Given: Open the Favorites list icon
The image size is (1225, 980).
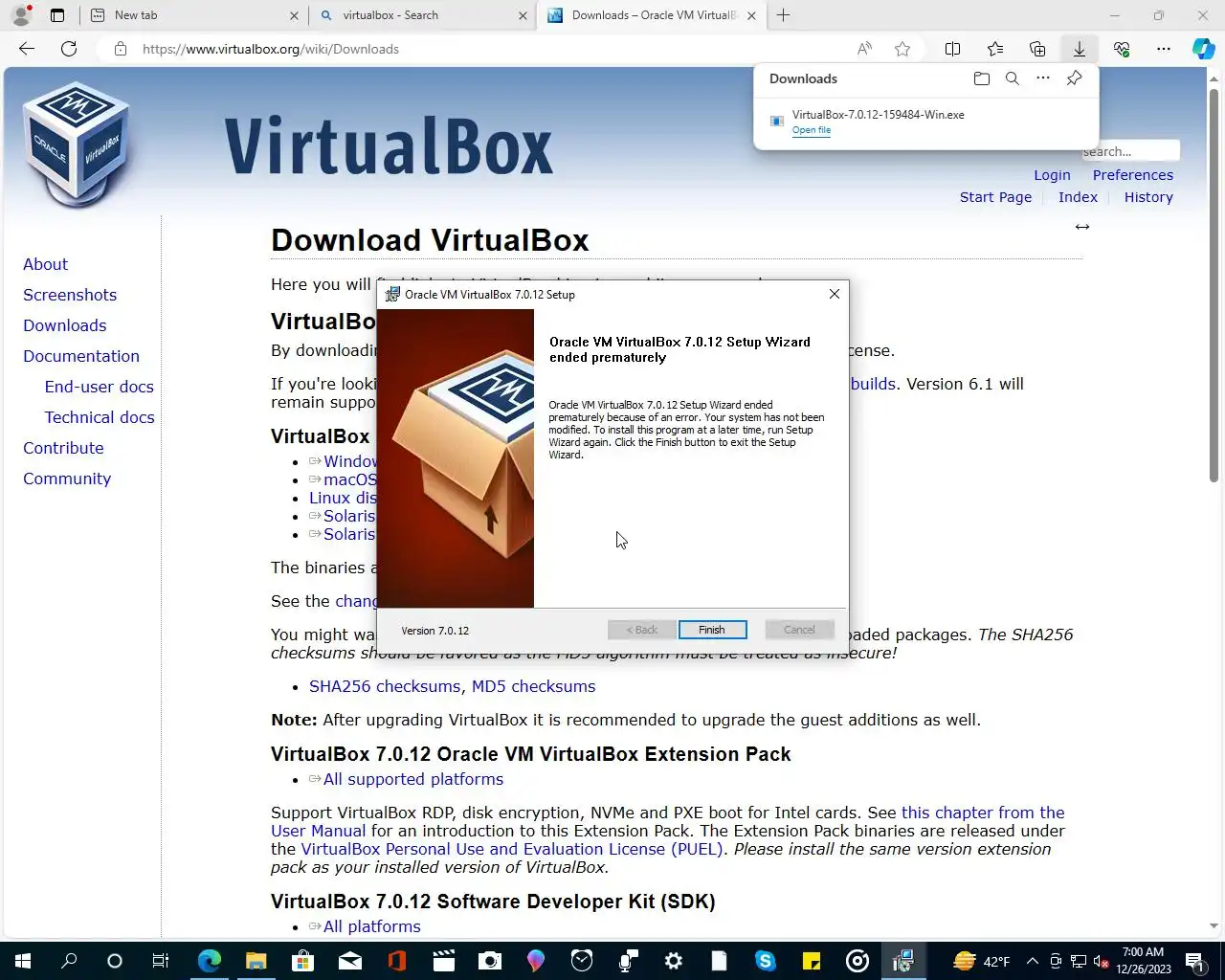Looking at the screenshot, I should click(x=995, y=49).
